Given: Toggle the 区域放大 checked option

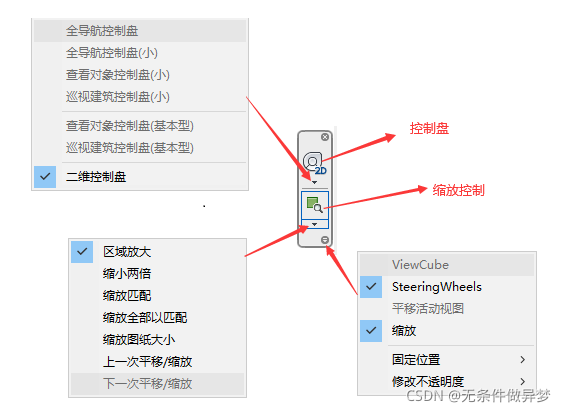Looking at the screenshot, I should (x=82, y=252).
